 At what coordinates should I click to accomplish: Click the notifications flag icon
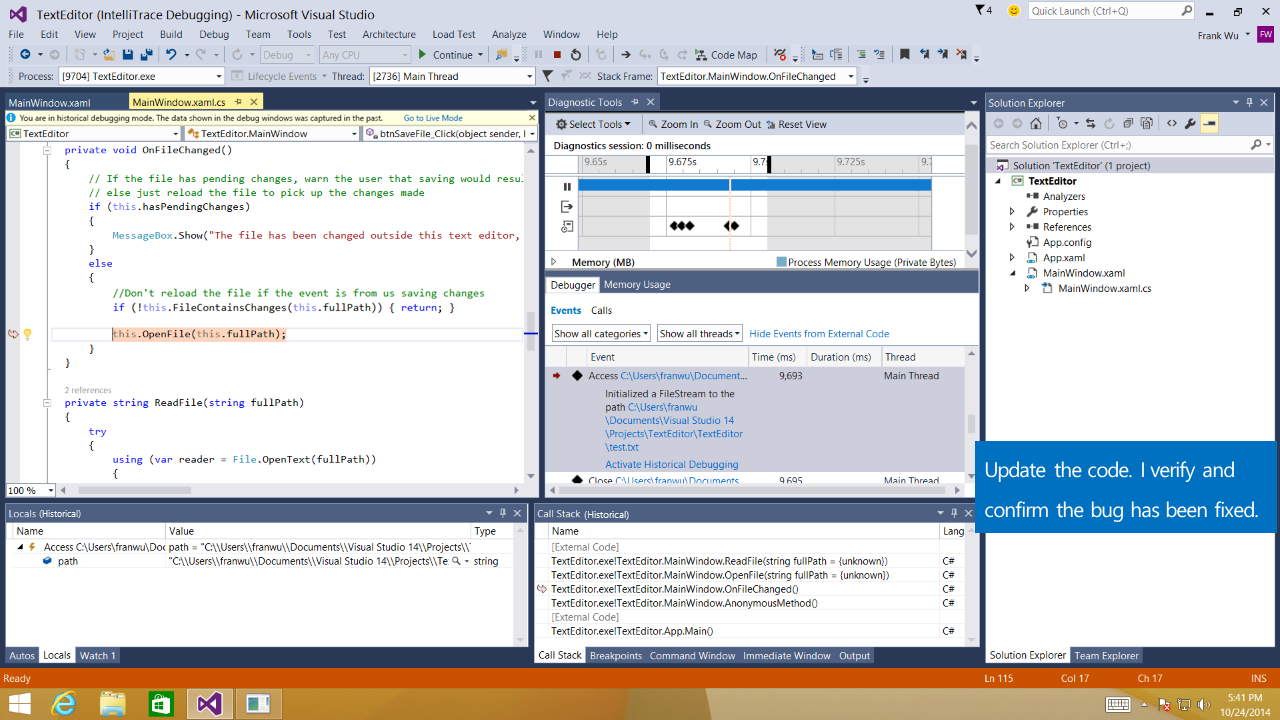click(x=979, y=10)
